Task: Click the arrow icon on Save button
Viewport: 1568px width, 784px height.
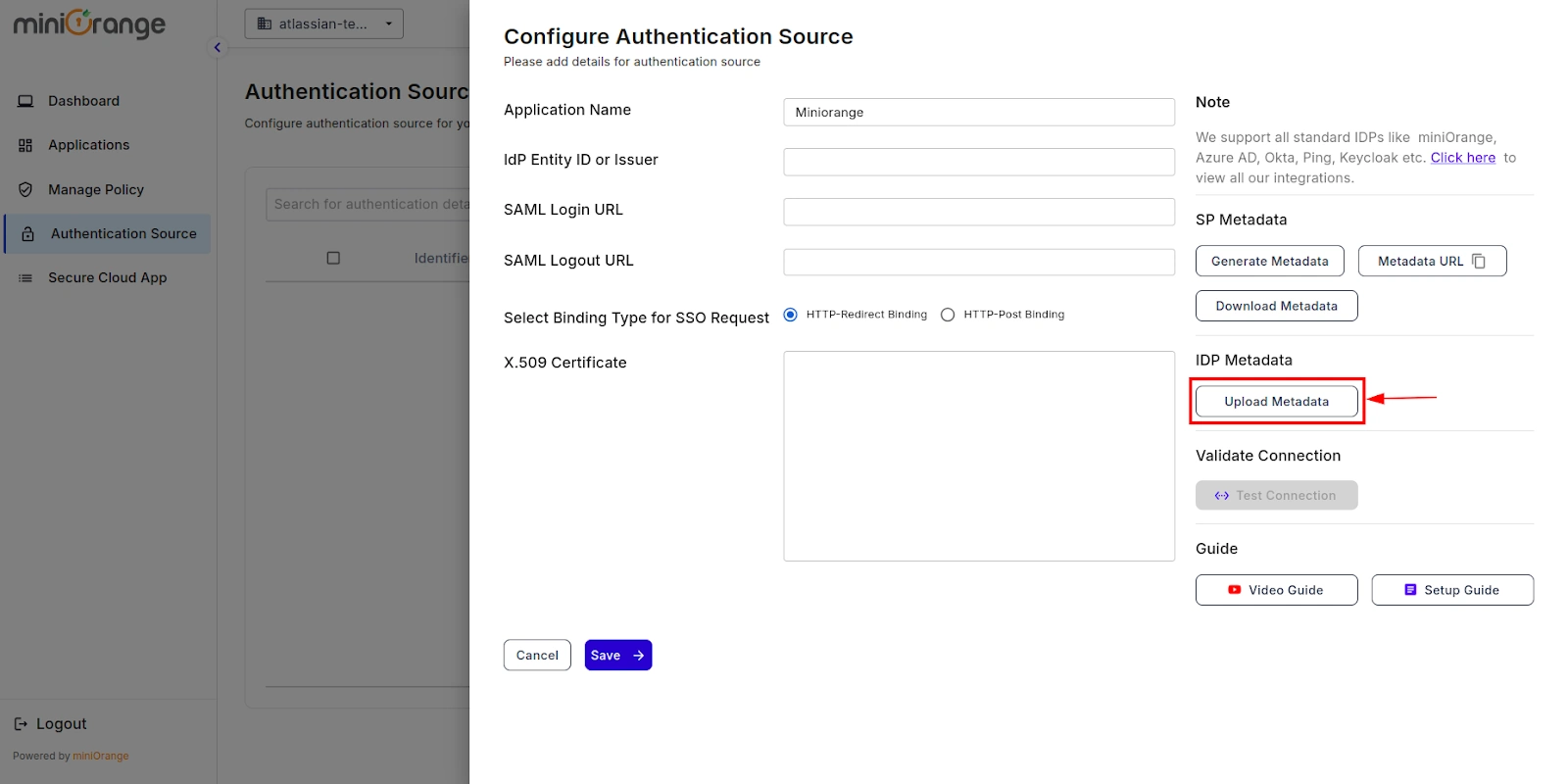Action: point(638,656)
